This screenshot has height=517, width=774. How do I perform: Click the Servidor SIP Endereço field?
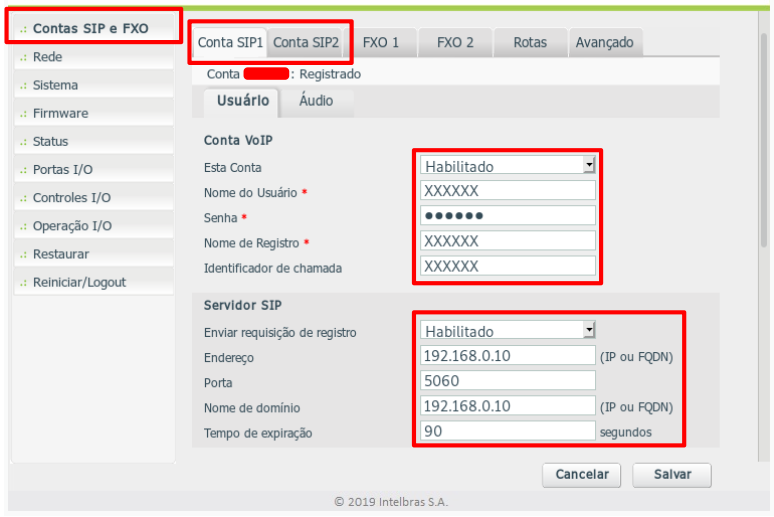[508, 355]
